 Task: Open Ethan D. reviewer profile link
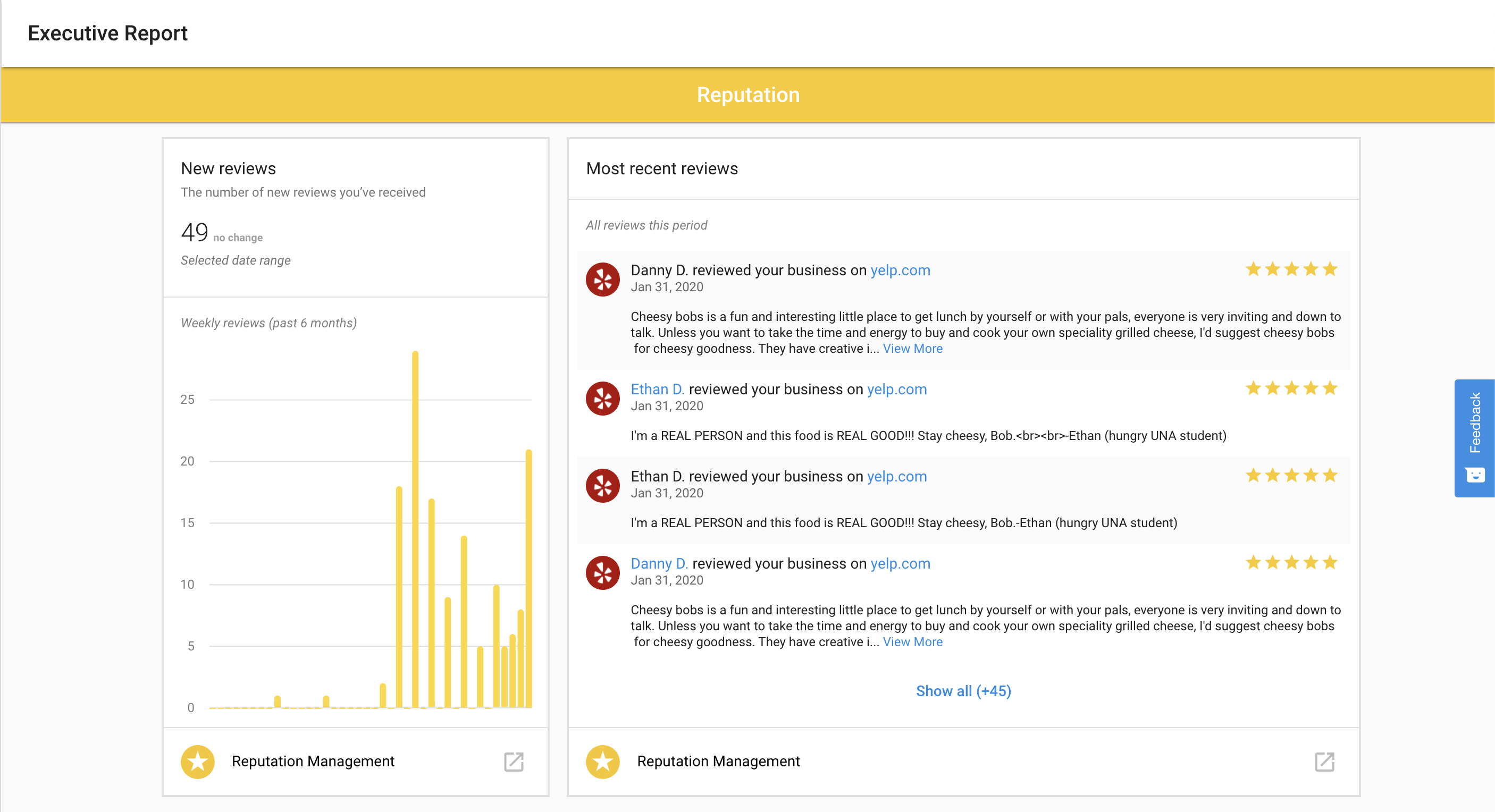point(658,389)
